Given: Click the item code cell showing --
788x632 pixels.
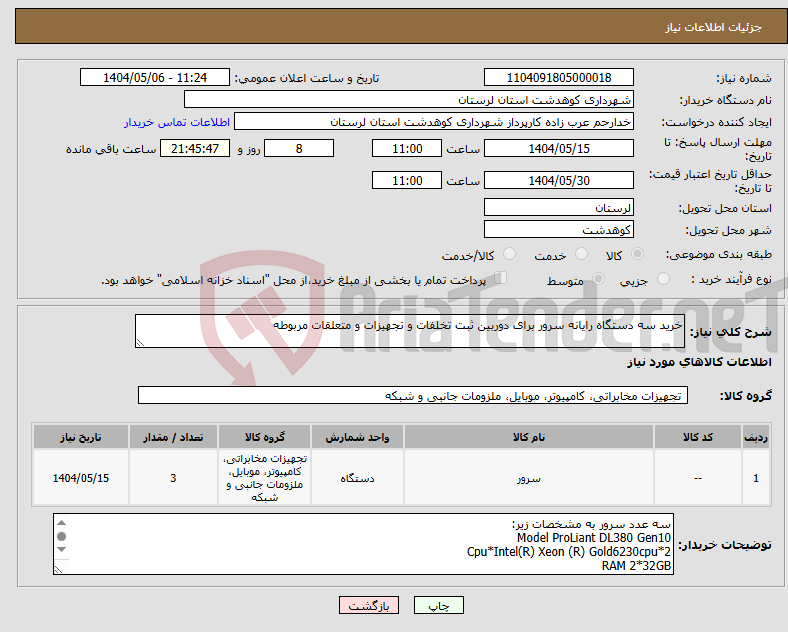Looking at the screenshot, I should click(x=698, y=478).
